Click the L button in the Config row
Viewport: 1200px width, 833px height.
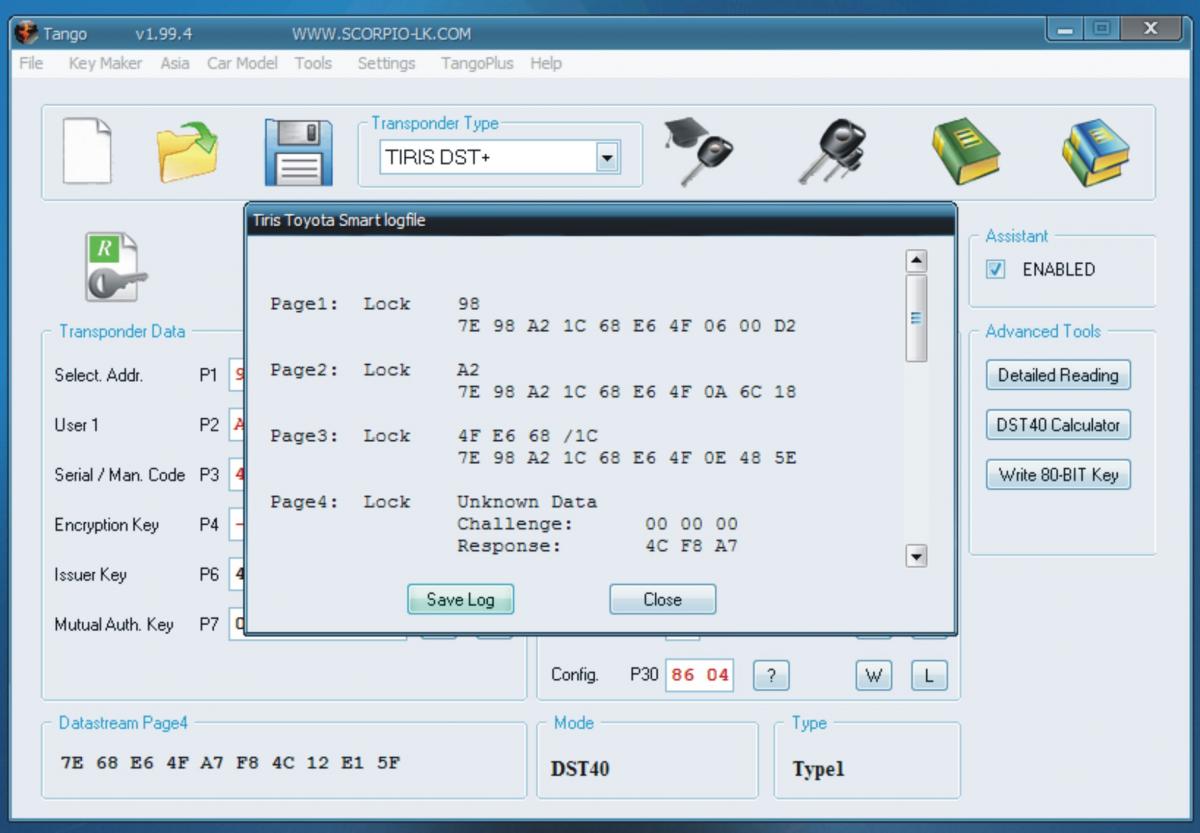(x=929, y=675)
